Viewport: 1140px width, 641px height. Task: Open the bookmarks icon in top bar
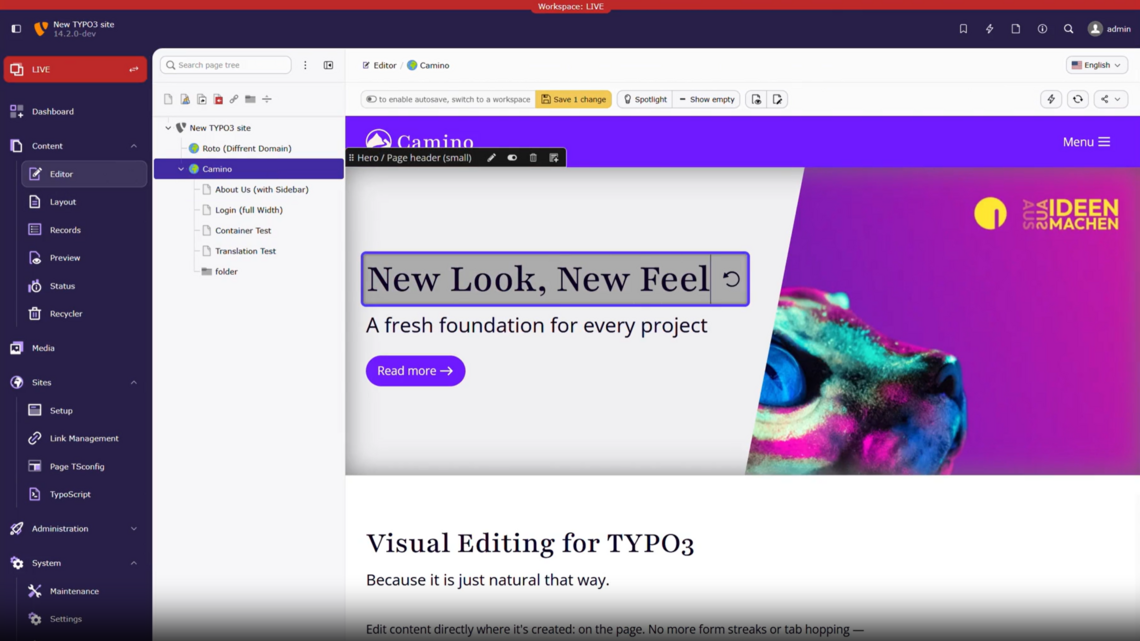pyautogui.click(x=963, y=29)
